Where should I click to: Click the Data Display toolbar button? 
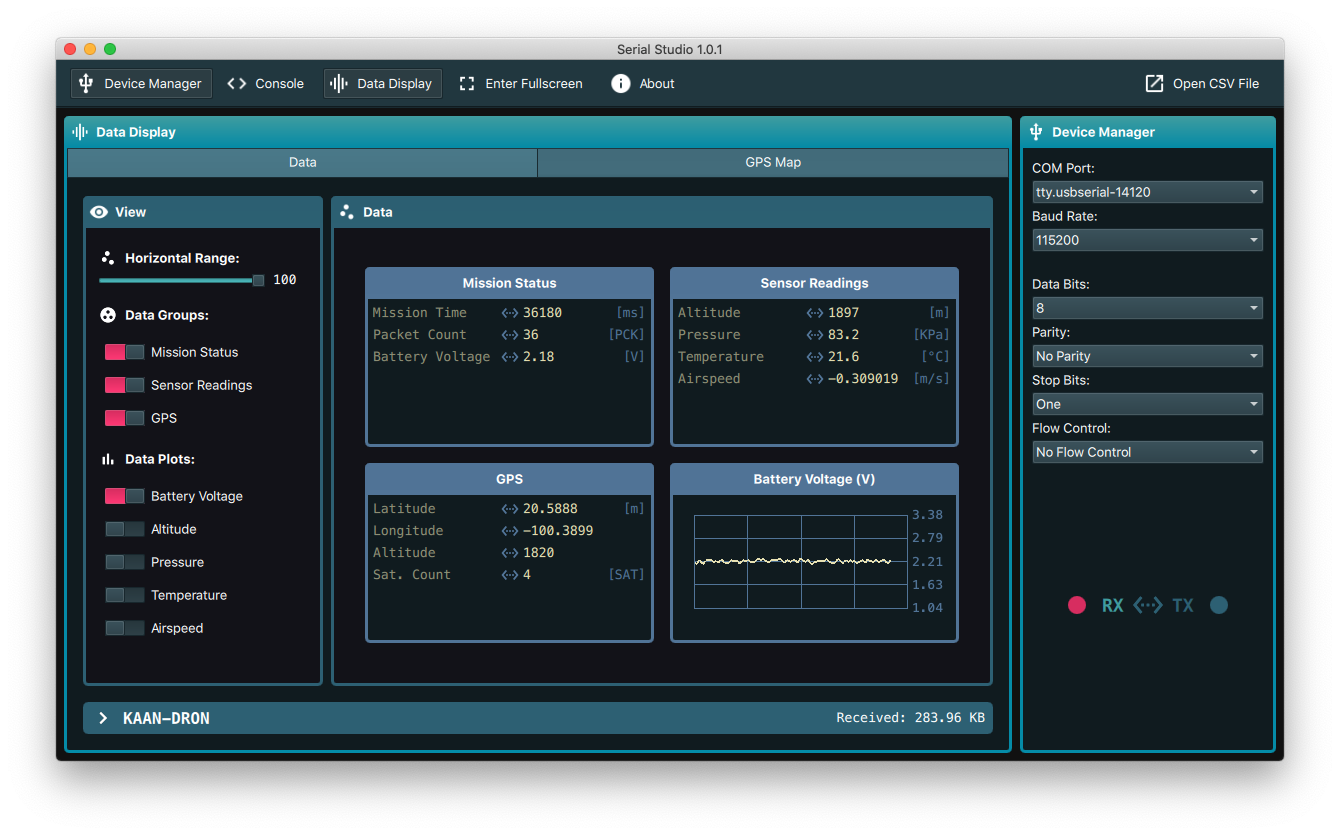383,84
